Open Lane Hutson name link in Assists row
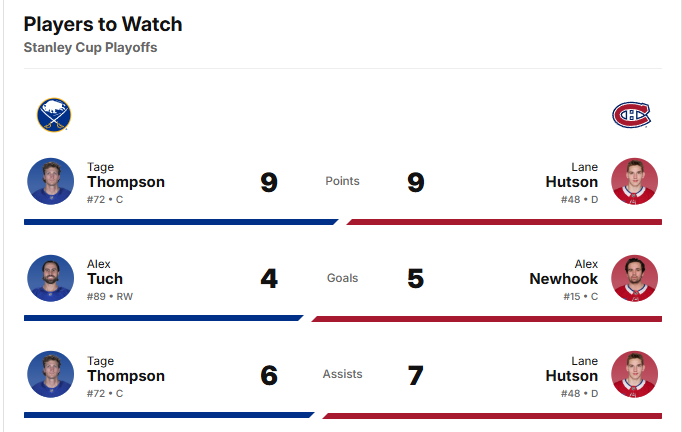 pyautogui.click(x=572, y=370)
